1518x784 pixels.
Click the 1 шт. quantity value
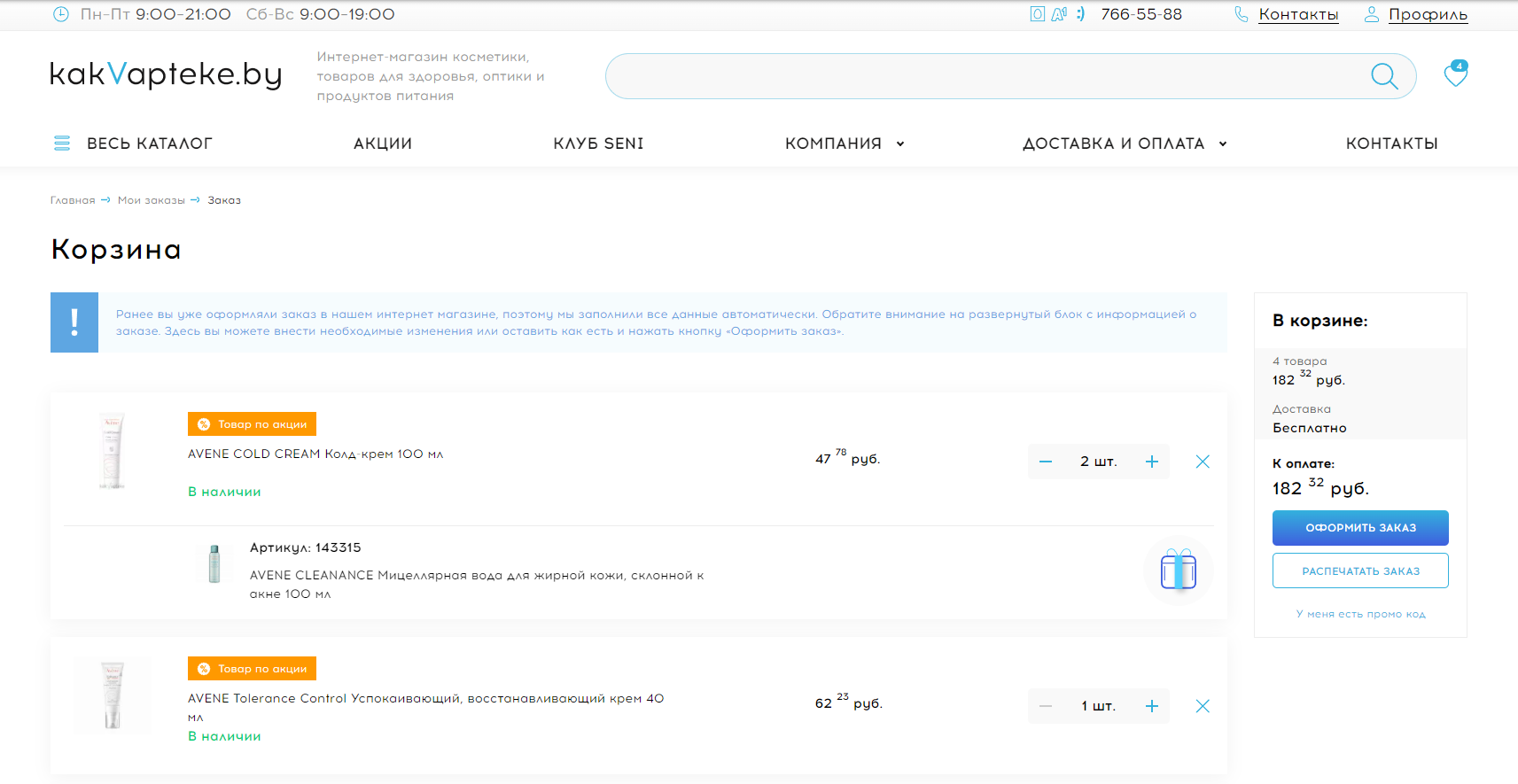pyautogui.click(x=1099, y=706)
